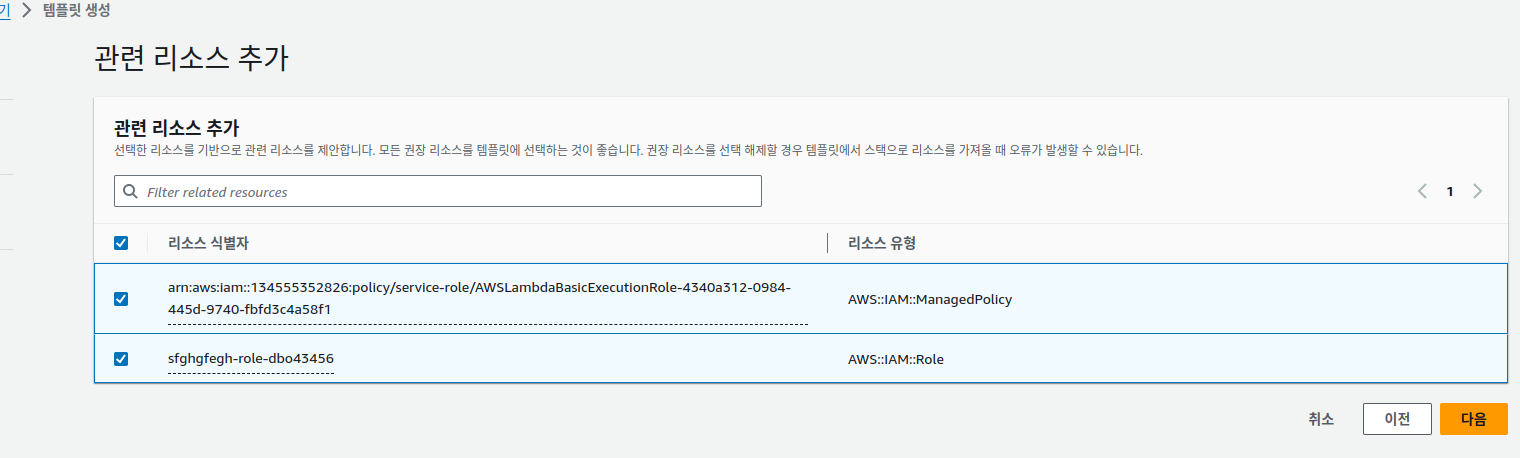Click the column divider before 리소스 유형

click(828, 243)
